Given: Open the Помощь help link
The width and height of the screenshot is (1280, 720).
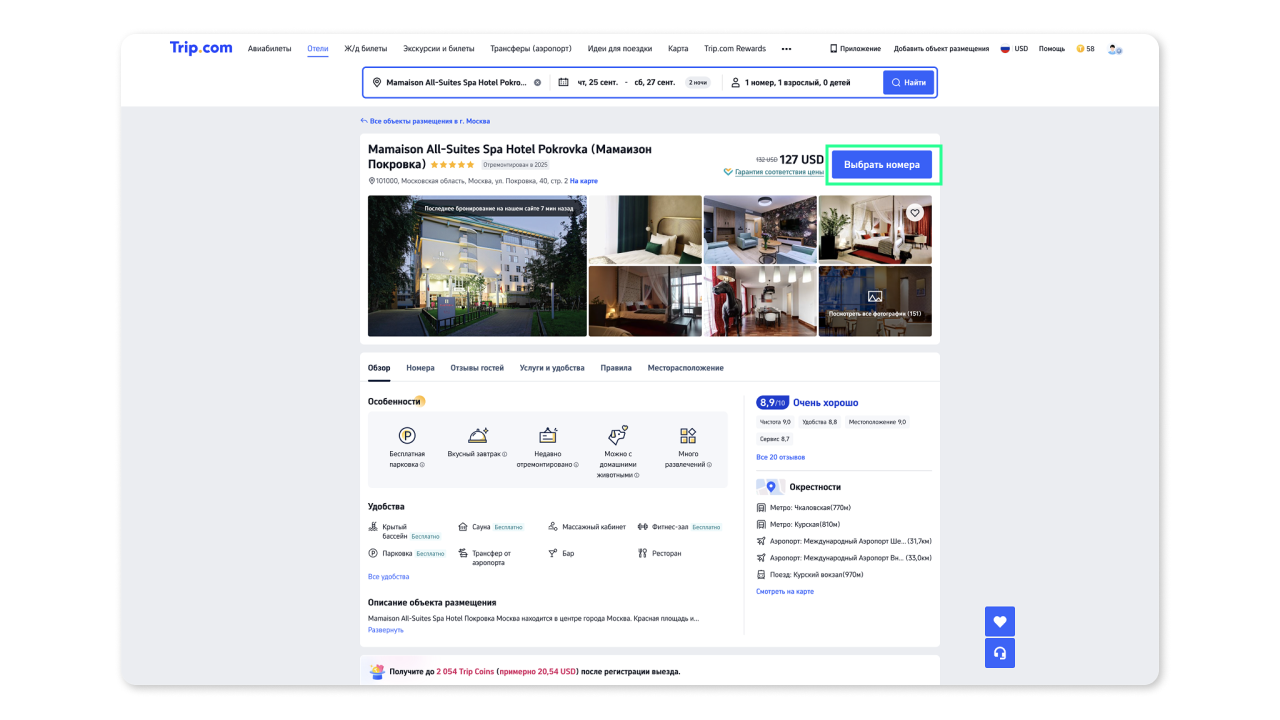Looking at the screenshot, I should [x=1052, y=49].
